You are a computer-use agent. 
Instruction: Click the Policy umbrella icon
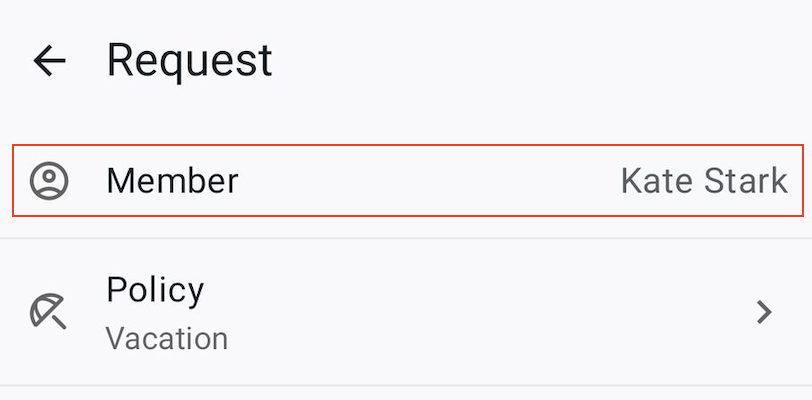(49, 312)
